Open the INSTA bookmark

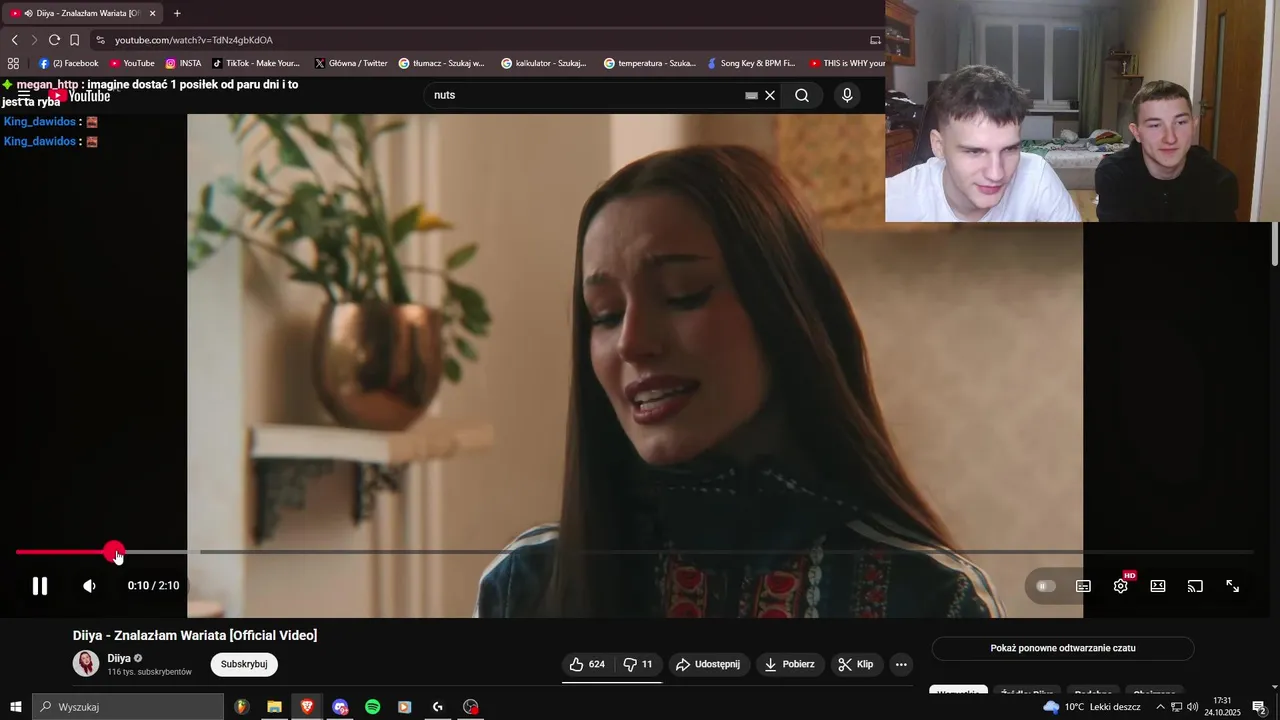[183, 63]
